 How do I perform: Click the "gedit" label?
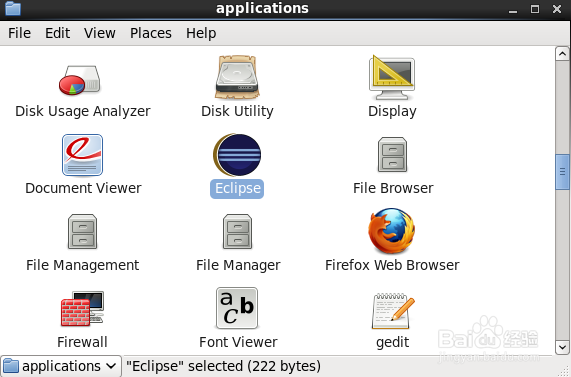pyautogui.click(x=393, y=342)
